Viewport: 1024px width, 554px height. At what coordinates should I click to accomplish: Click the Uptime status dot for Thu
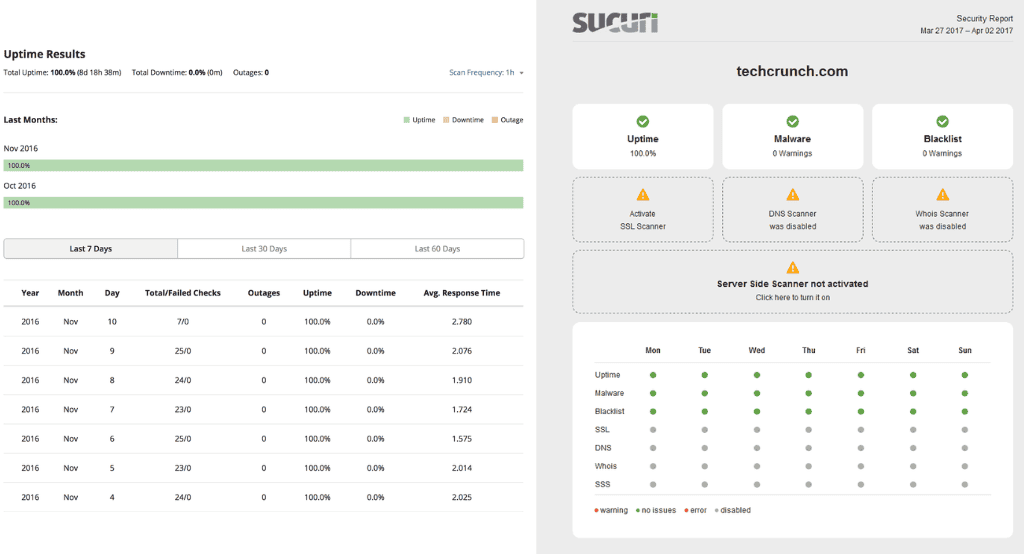pos(808,375)
